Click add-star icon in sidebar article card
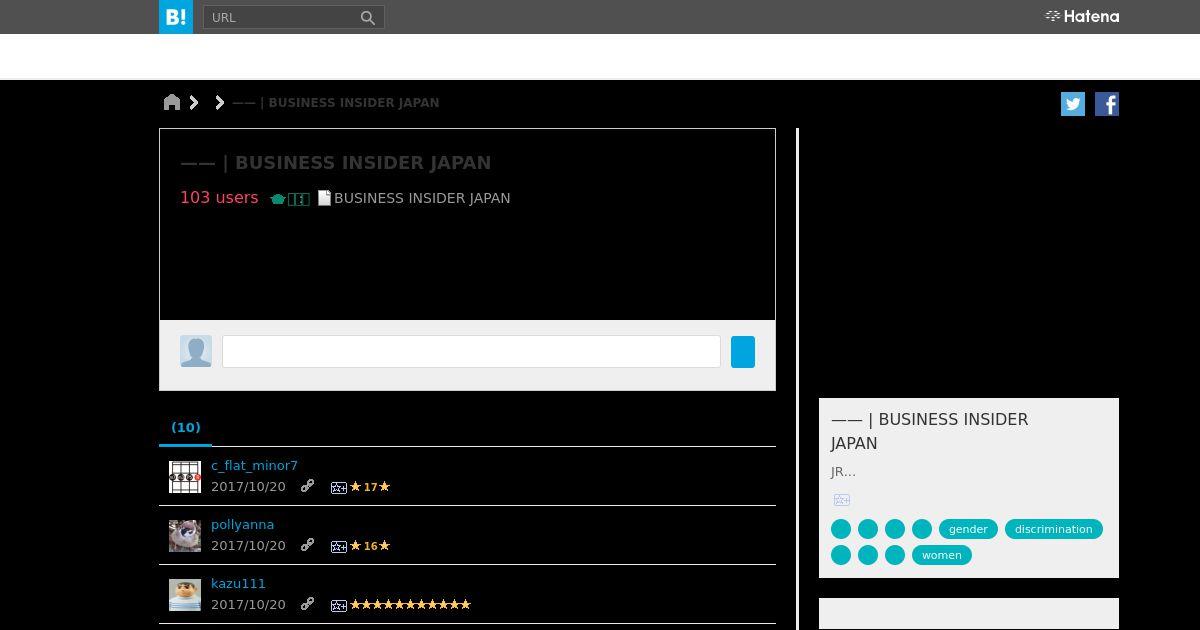Viewport: 1200px width, 630px height. pyautogui.click(x=842, y=500)
